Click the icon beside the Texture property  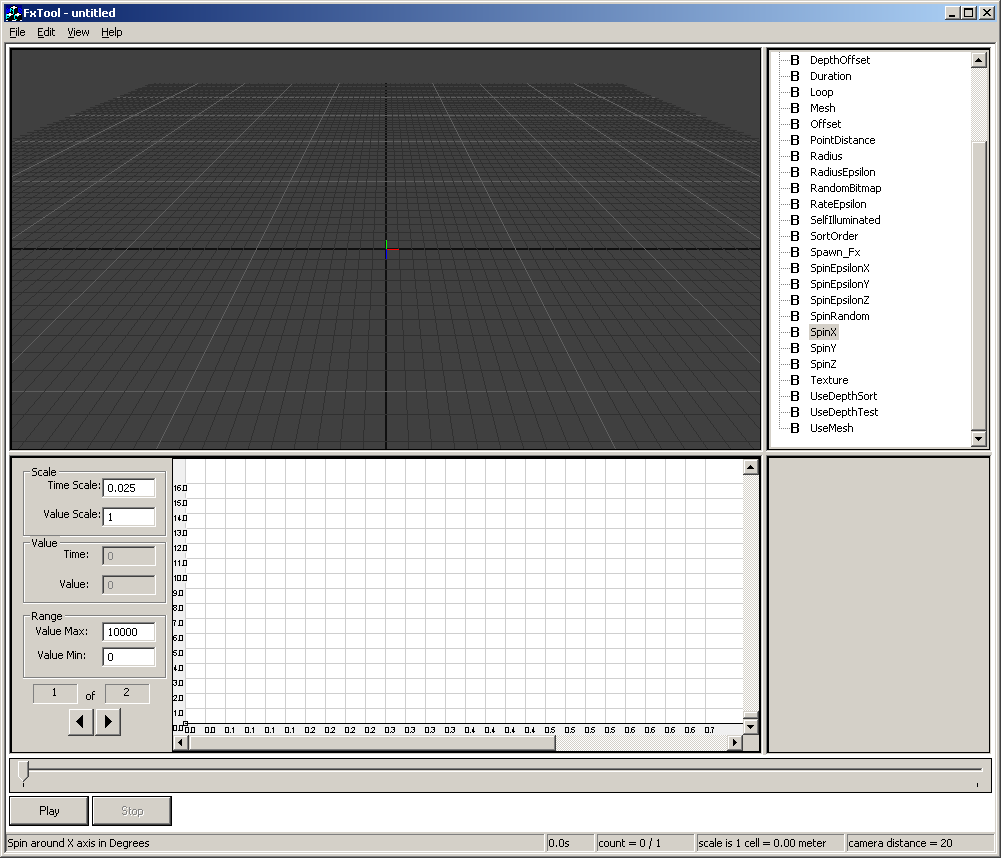click(x=795, y=380)
